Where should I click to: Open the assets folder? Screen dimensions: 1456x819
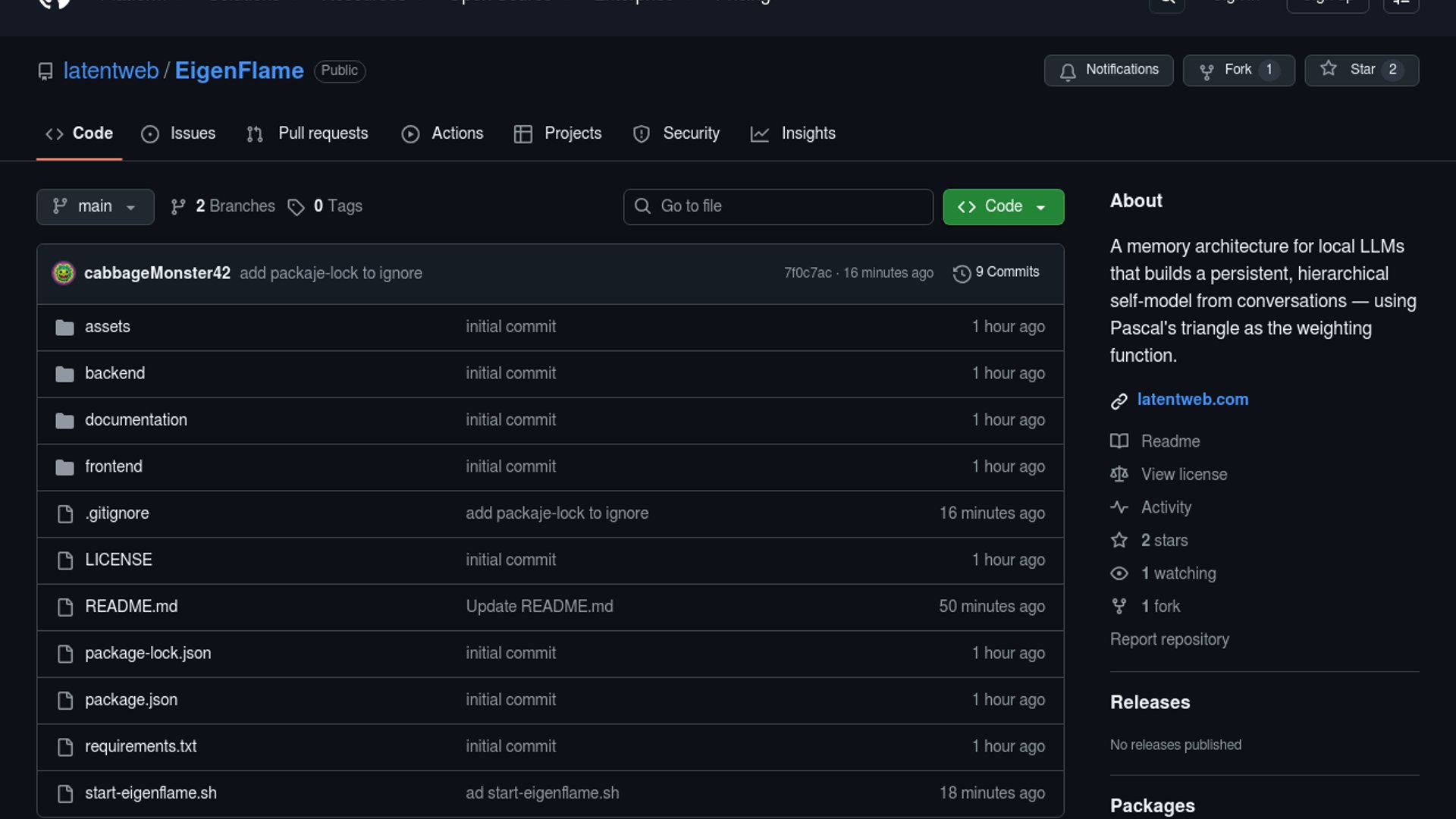coord(108,327)
